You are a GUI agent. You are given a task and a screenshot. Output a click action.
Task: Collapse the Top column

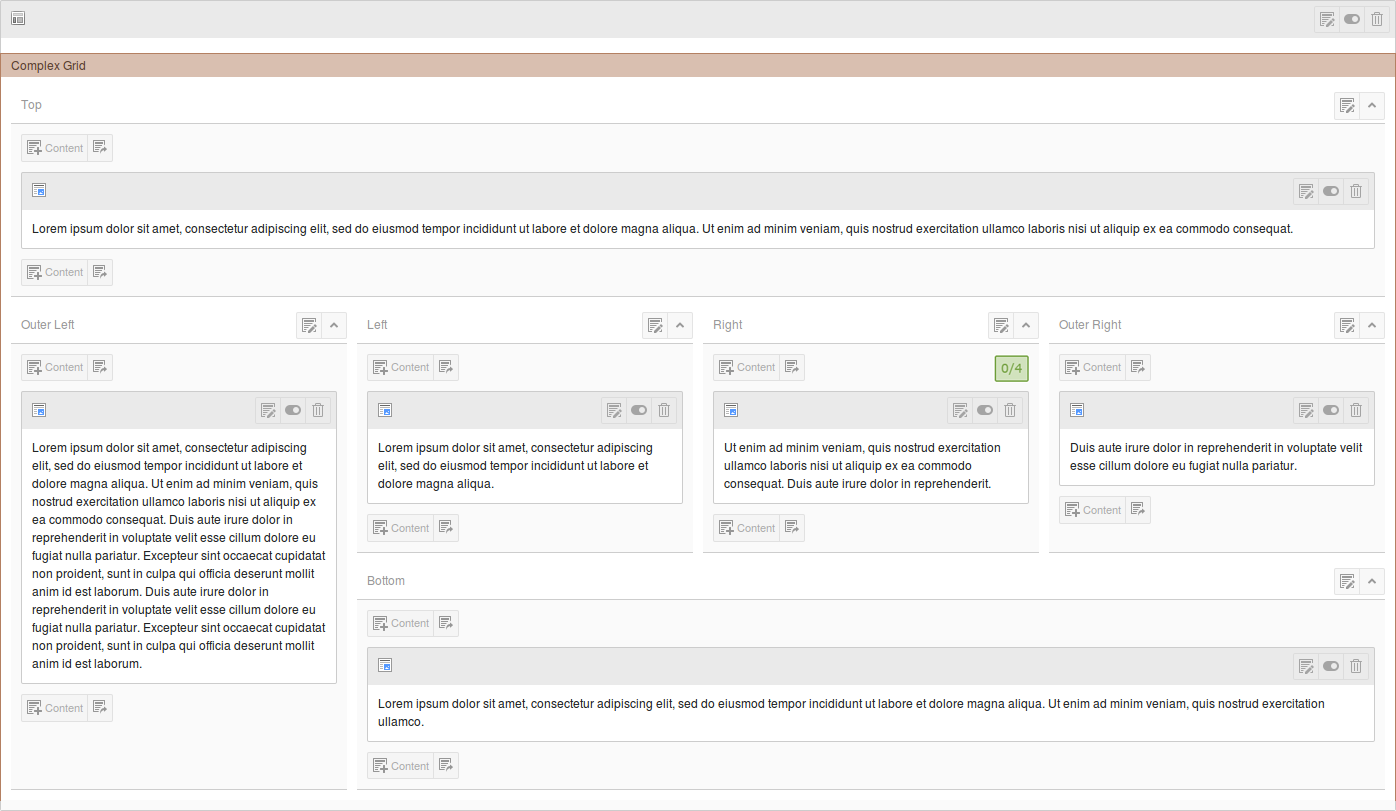1372,106
